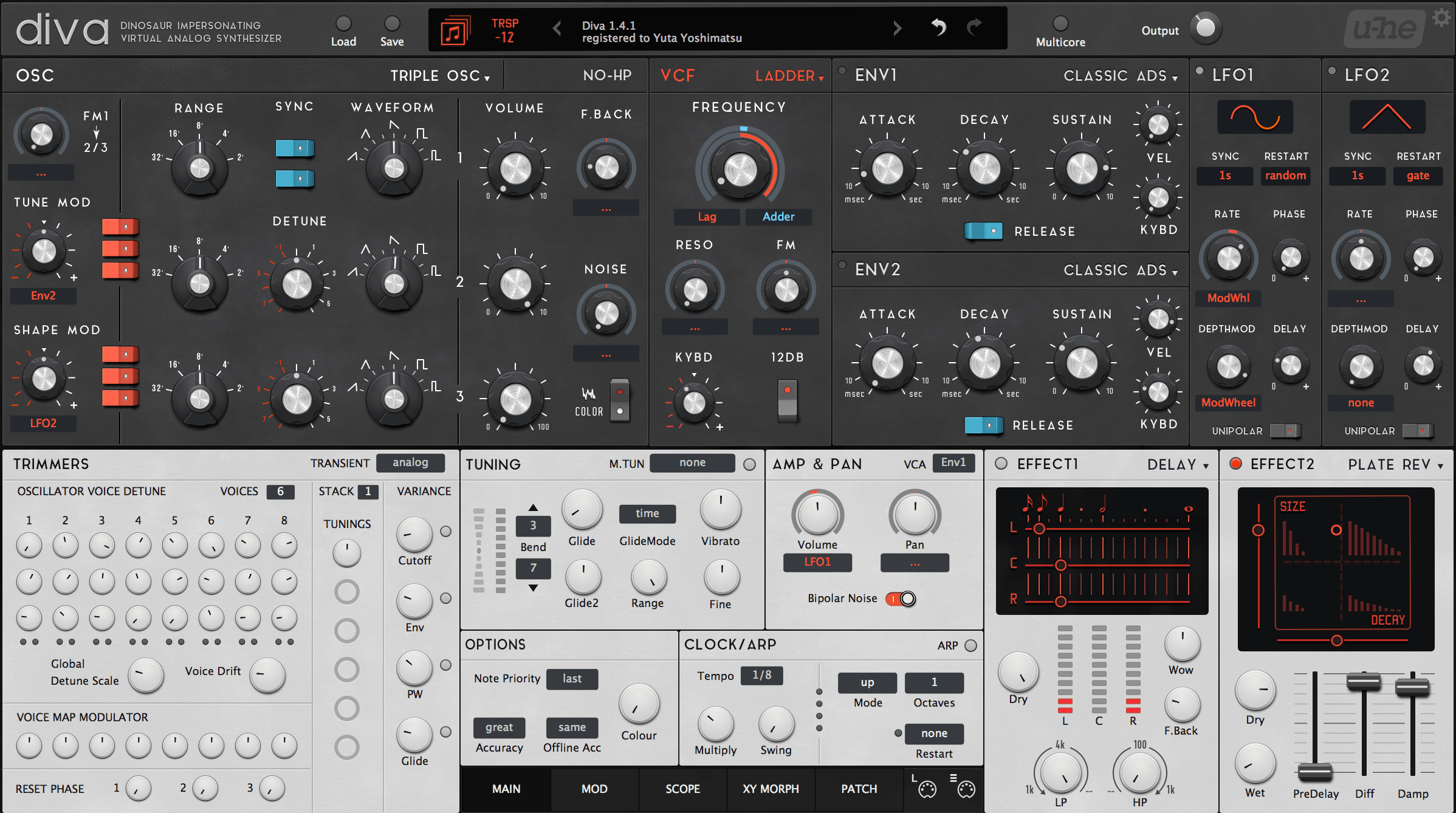Click the AMP Volume knob
This screenshot has width=1456, height=813.
click(x=817, y=515)
